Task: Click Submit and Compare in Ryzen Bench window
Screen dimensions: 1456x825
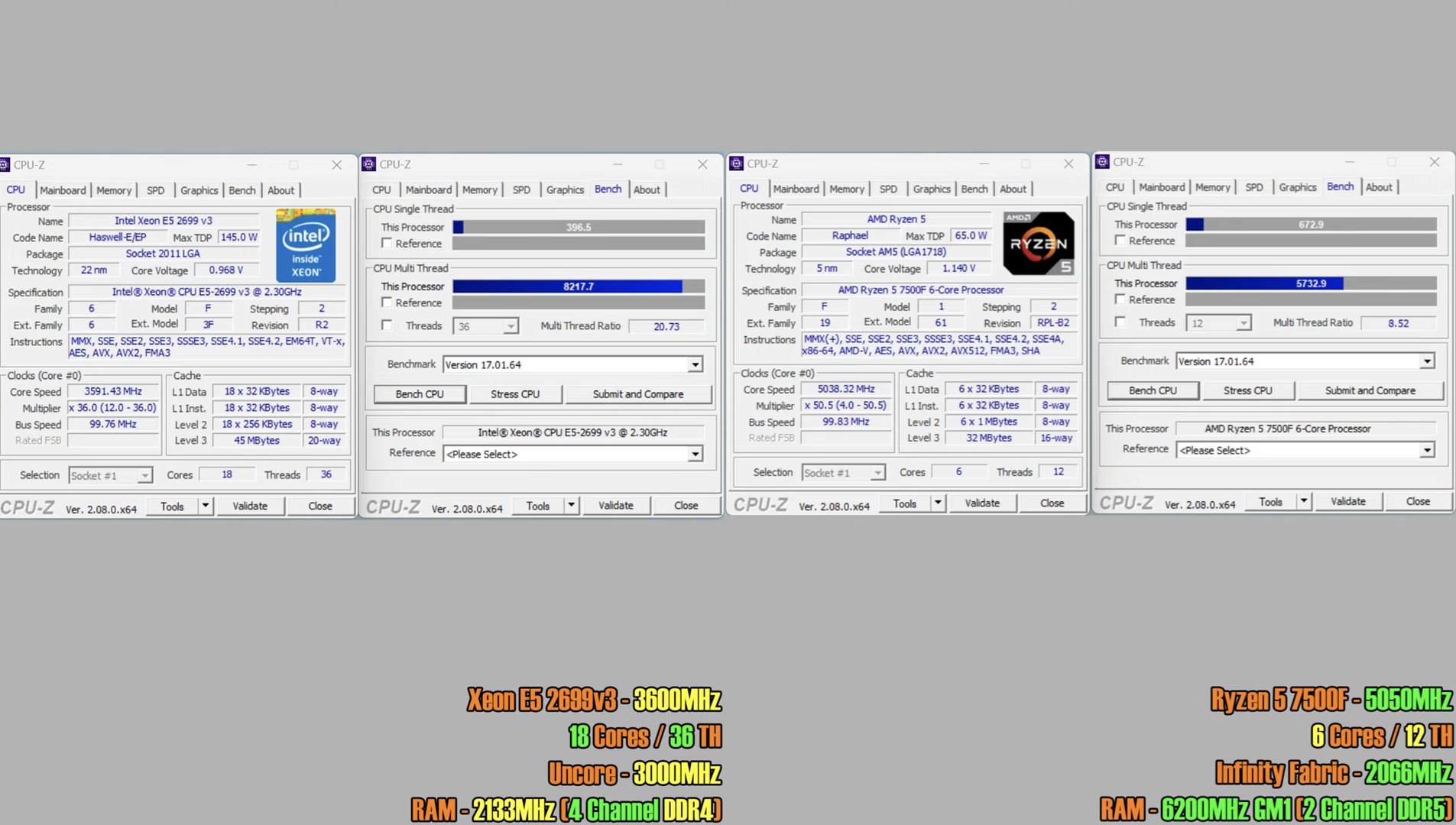Action: click(x=1370, y=390)
